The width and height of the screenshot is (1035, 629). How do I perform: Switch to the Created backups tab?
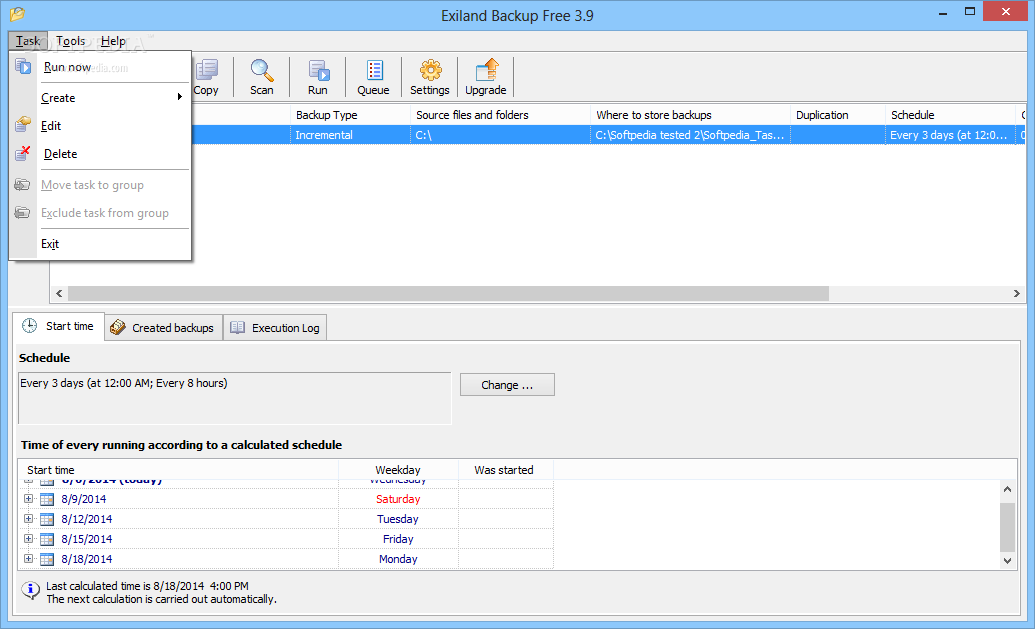click(x=164, y=327)
